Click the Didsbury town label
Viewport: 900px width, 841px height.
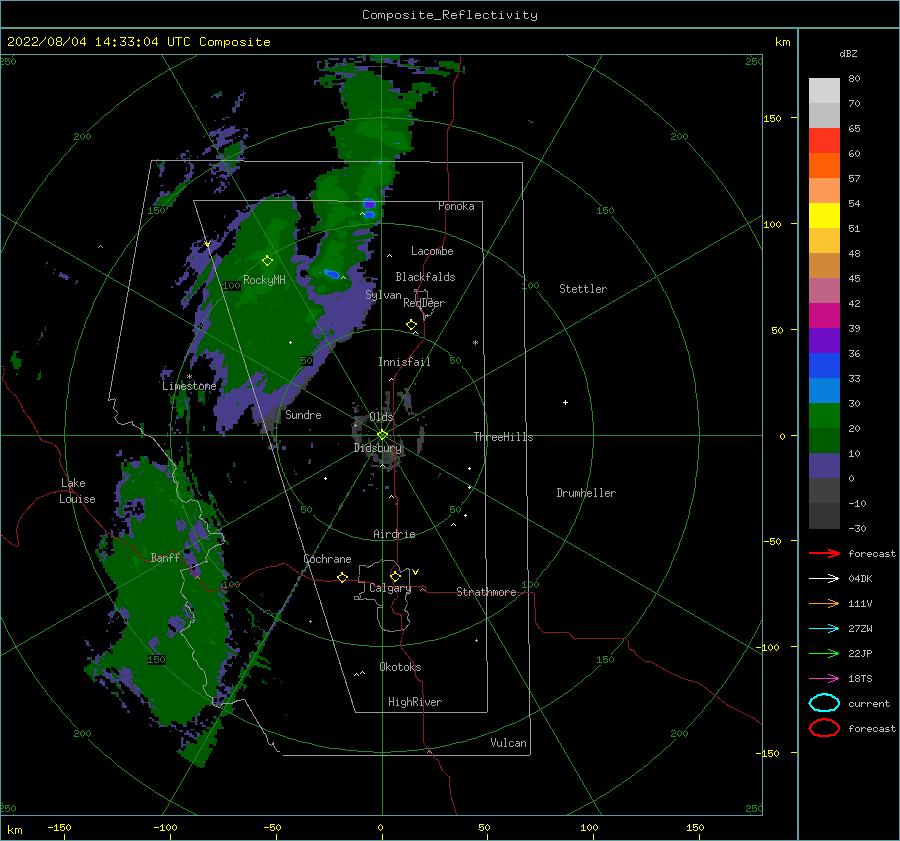(x=378, y=448)
